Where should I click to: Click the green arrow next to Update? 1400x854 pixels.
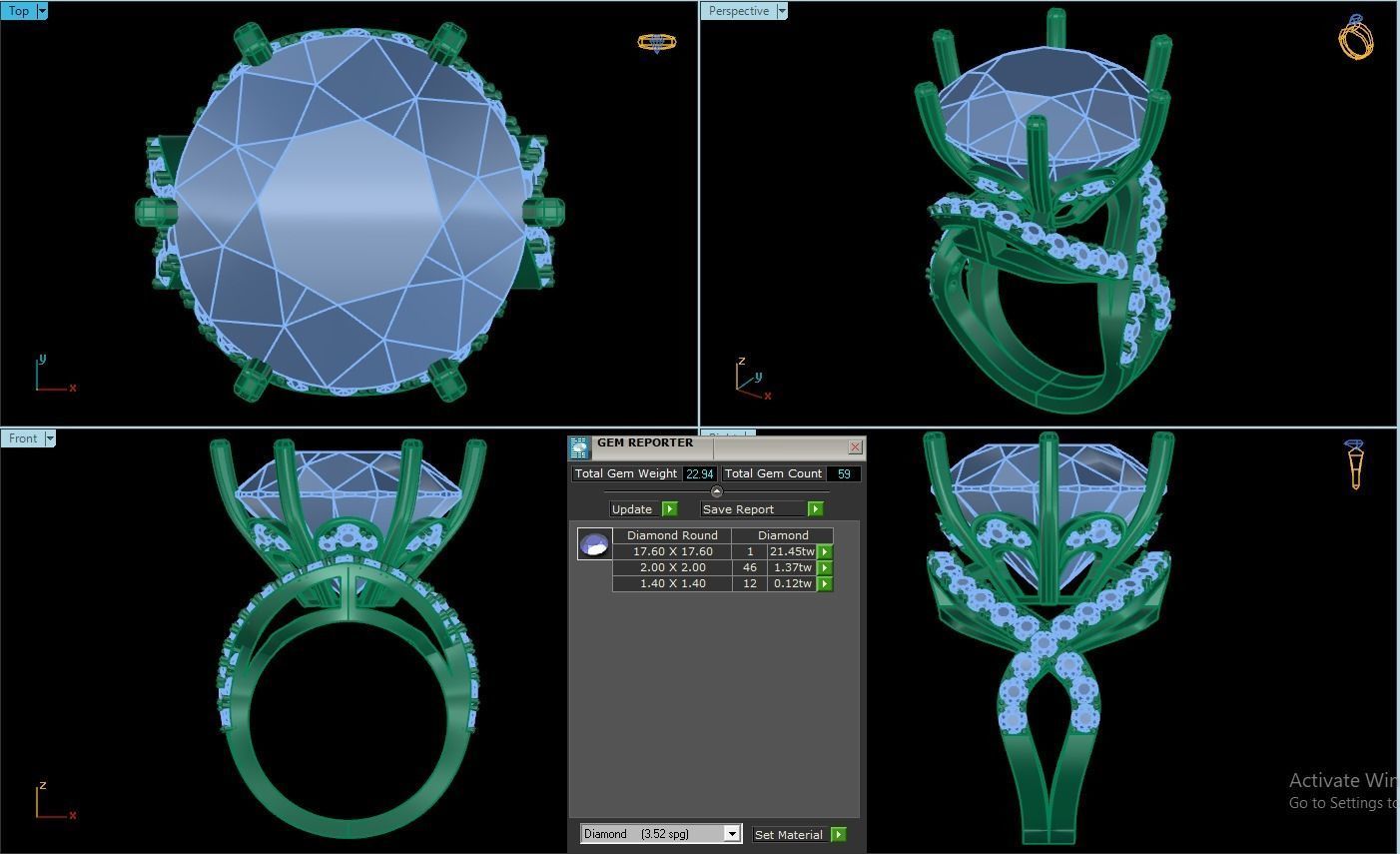pyautogui.click(x=670, y=509)
